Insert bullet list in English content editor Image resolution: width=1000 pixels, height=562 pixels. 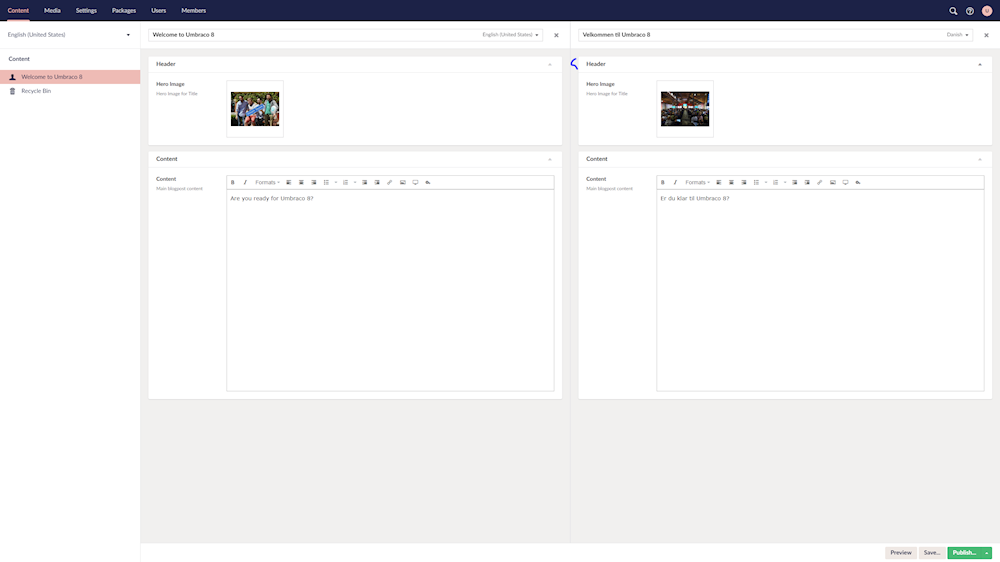(327, 182)
